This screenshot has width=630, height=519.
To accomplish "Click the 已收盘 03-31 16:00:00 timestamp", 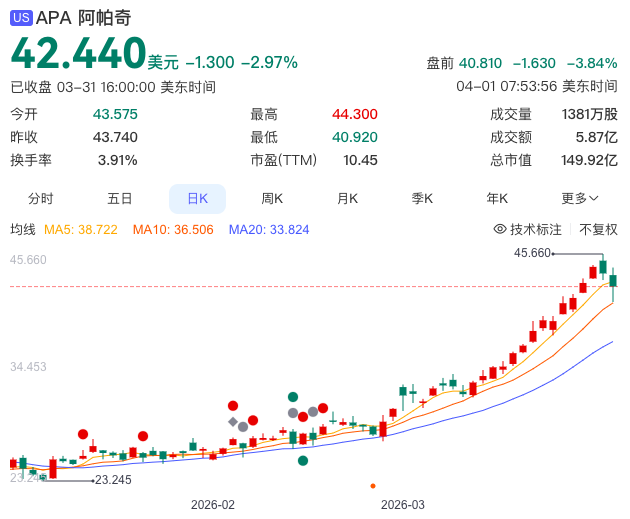I will coord(113,87).
